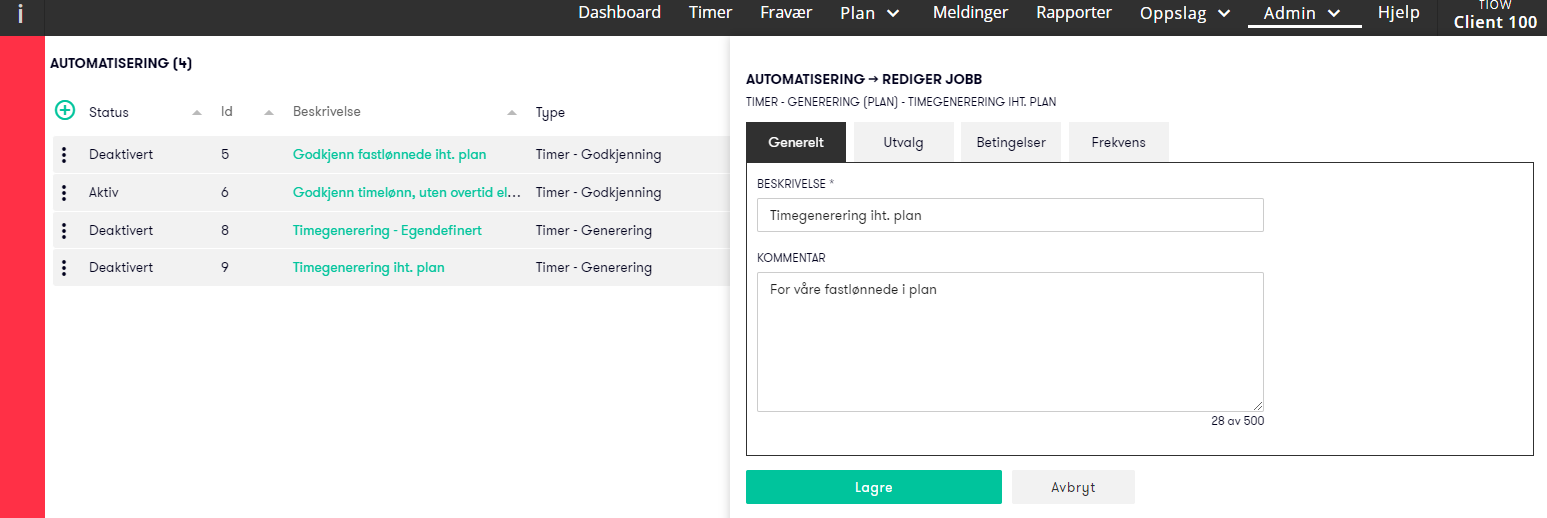
Task: Sort the list by the Status column arrow
Action: 197,112
